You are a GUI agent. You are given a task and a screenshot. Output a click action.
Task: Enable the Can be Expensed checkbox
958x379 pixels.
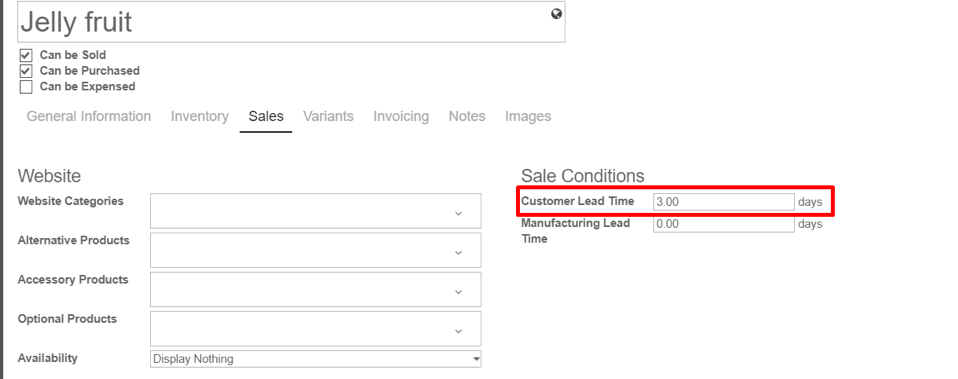coord(26,87)
